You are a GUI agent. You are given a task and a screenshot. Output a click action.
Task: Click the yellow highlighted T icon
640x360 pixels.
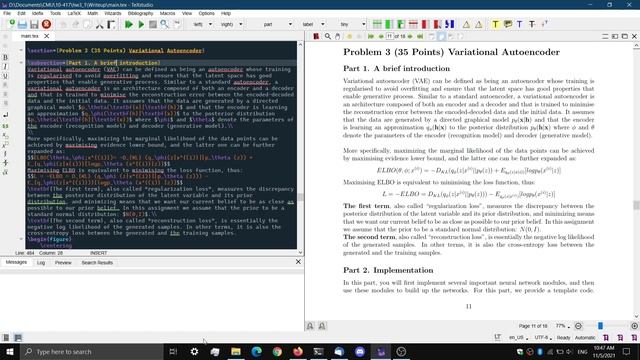(x=495, y=24)
